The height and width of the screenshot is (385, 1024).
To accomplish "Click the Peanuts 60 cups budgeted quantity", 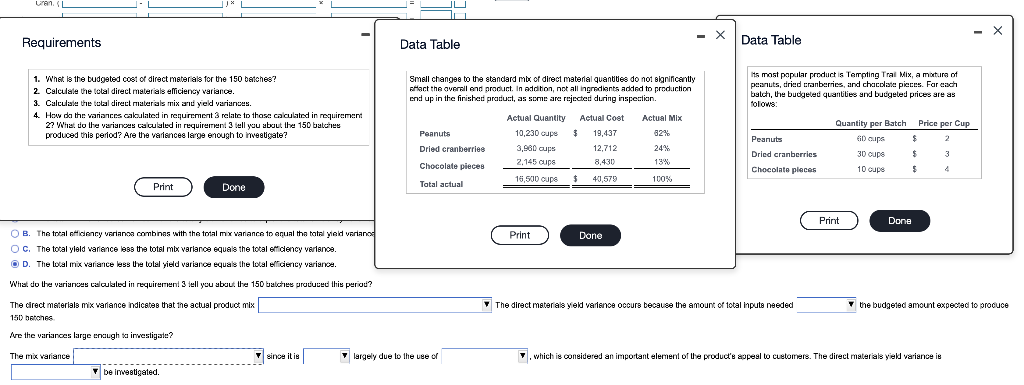I will (871, 138).
